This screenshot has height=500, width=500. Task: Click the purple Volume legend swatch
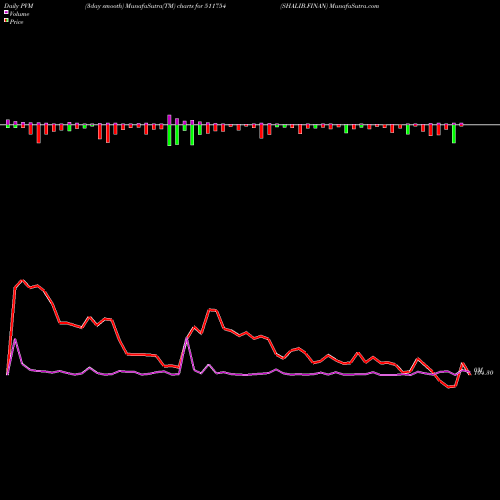tap(6, 12)
